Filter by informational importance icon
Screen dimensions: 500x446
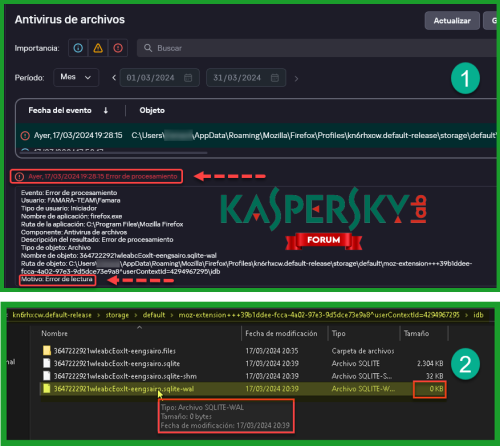pyautogui.click(x=78, y=48)
